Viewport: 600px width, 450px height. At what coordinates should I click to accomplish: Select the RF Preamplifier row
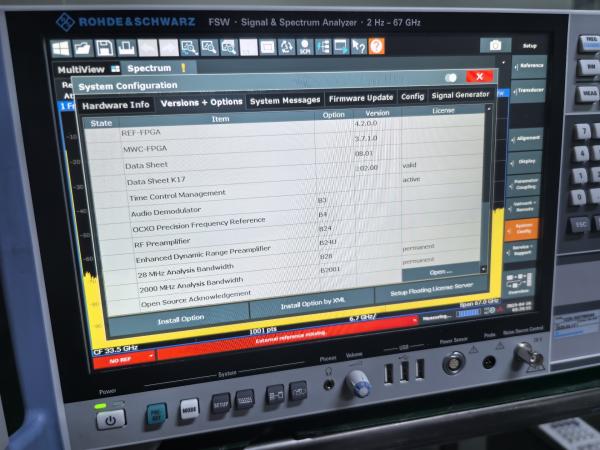click(289, 234)
